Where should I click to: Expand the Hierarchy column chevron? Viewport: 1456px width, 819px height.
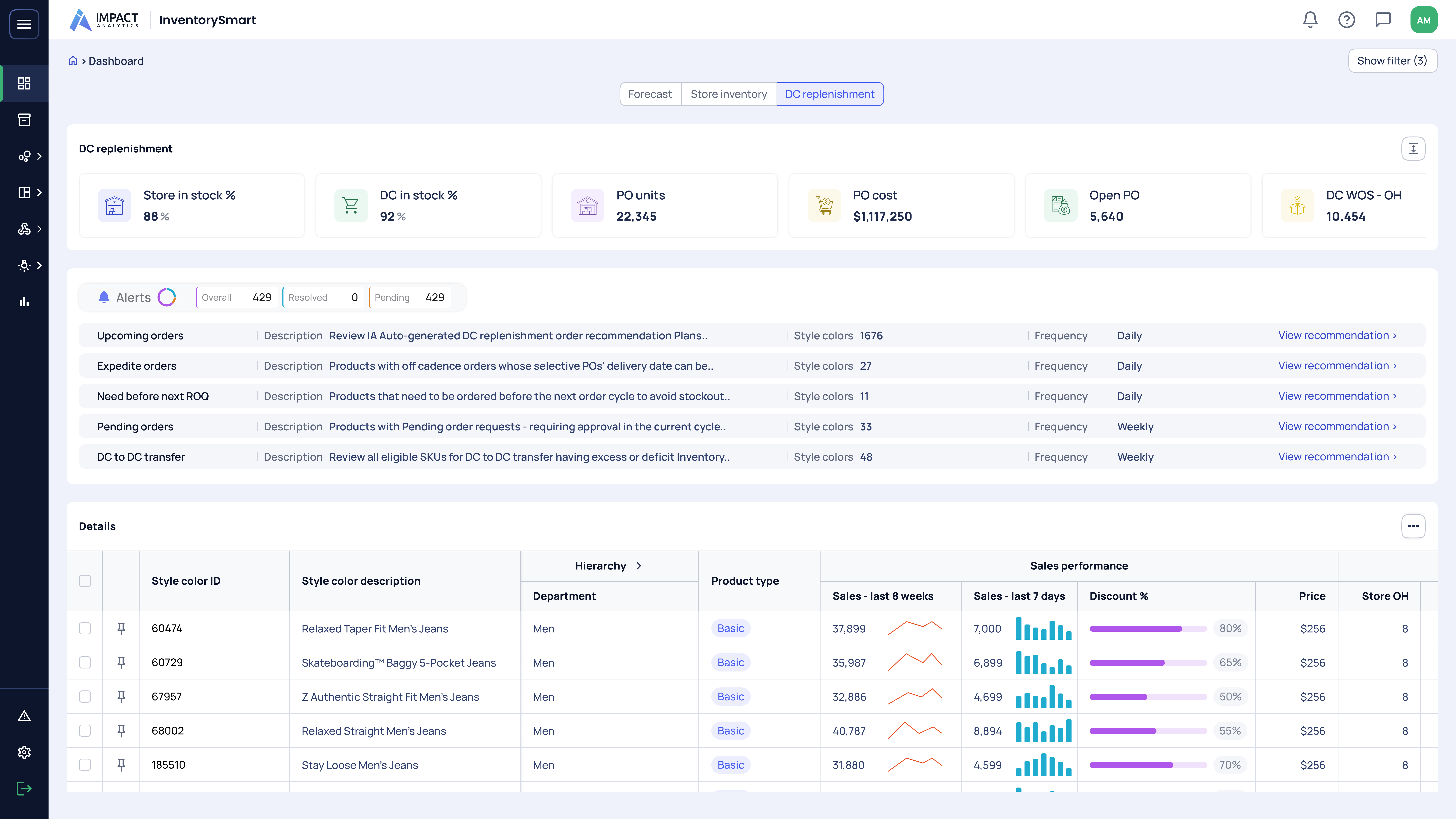pos(639,566)
